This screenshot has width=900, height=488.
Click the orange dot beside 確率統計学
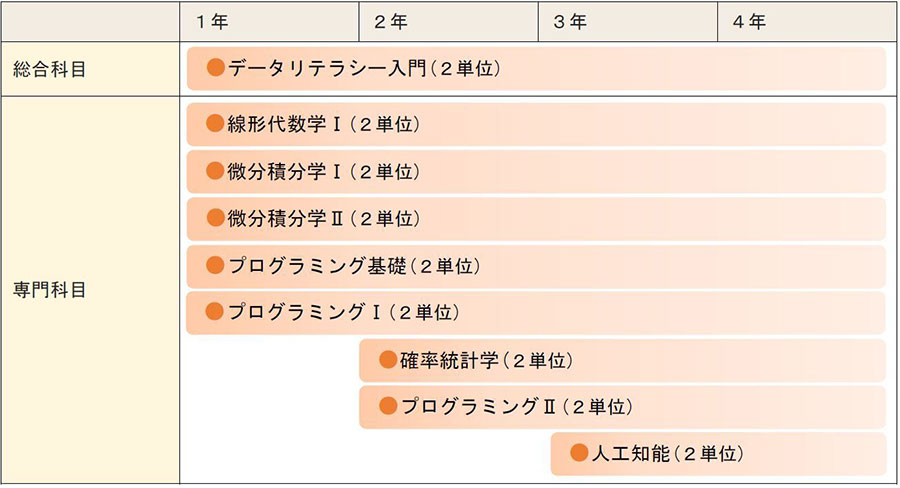[x=389, y=360]
